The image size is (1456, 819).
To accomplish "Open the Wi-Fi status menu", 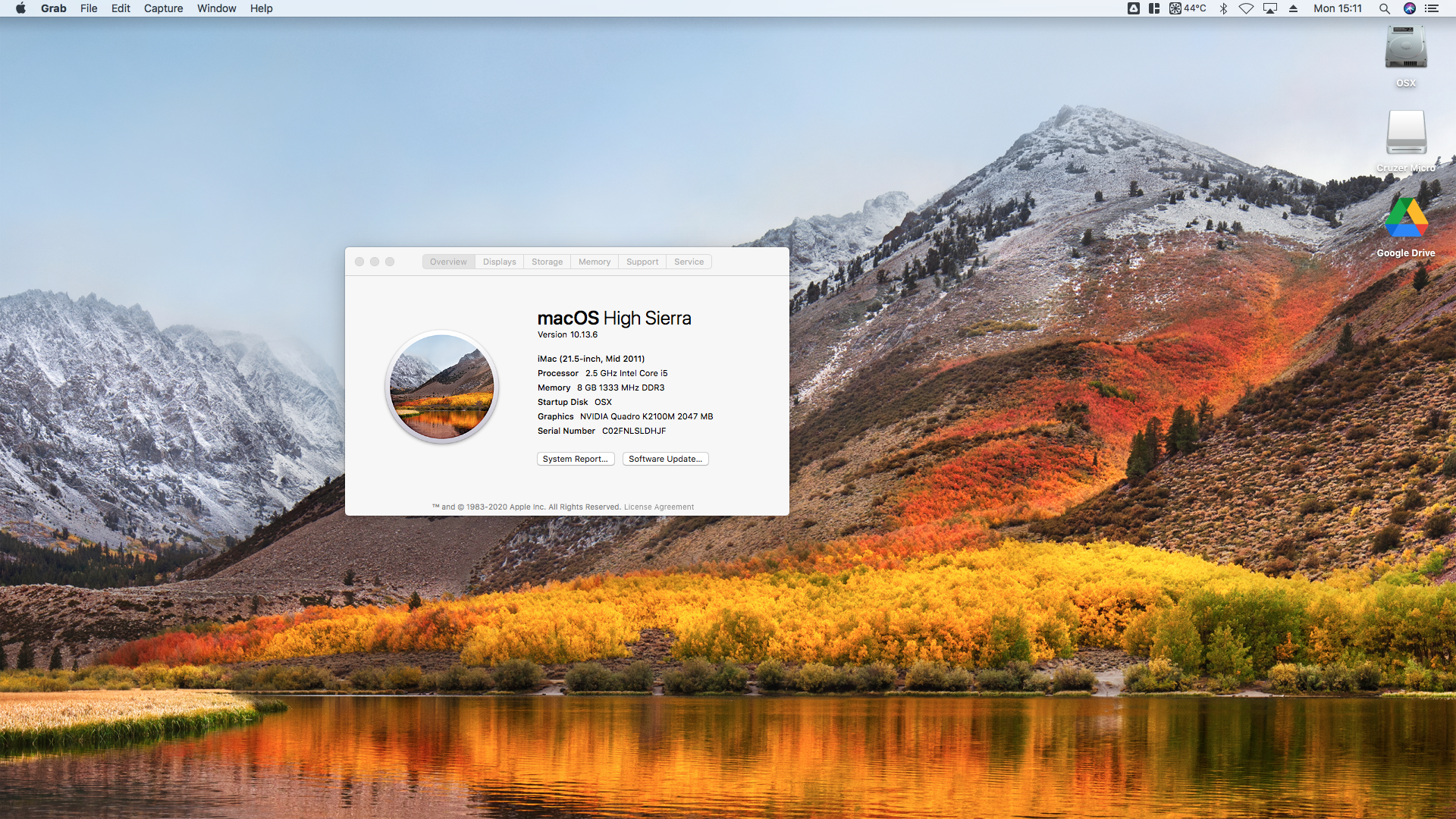I will coord(1246,8).
